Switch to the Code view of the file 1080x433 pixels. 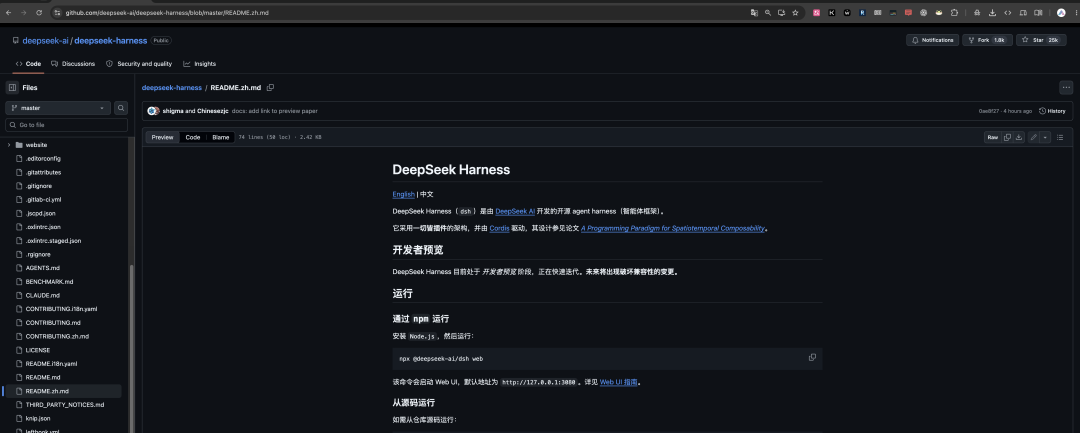(193, 137)
